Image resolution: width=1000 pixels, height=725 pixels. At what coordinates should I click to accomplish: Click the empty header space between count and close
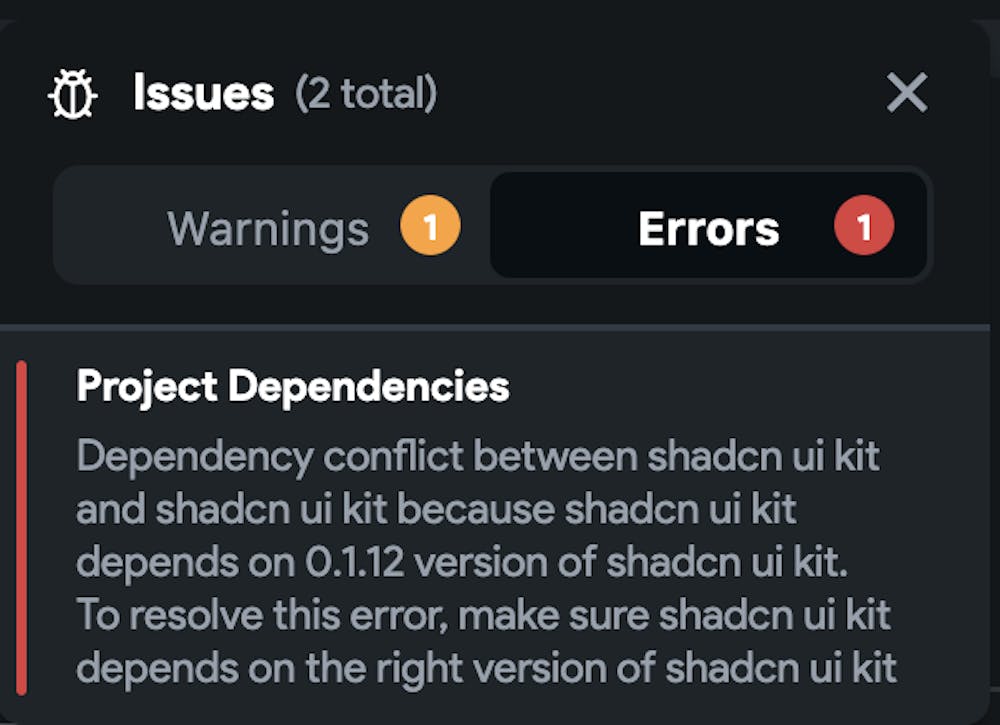click(x=660, y=95)
